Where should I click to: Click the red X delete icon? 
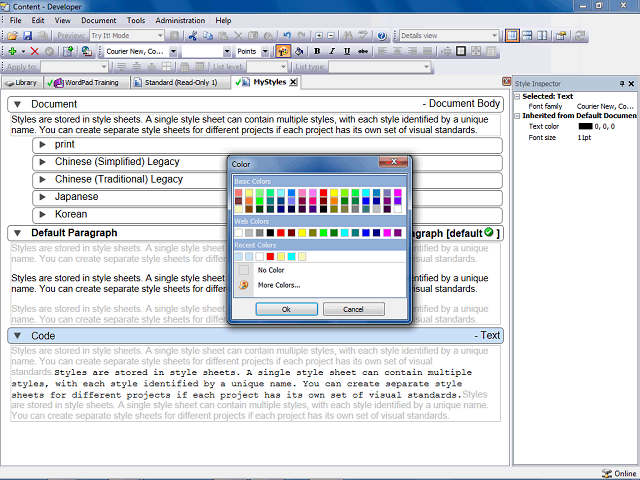(35, 51)
